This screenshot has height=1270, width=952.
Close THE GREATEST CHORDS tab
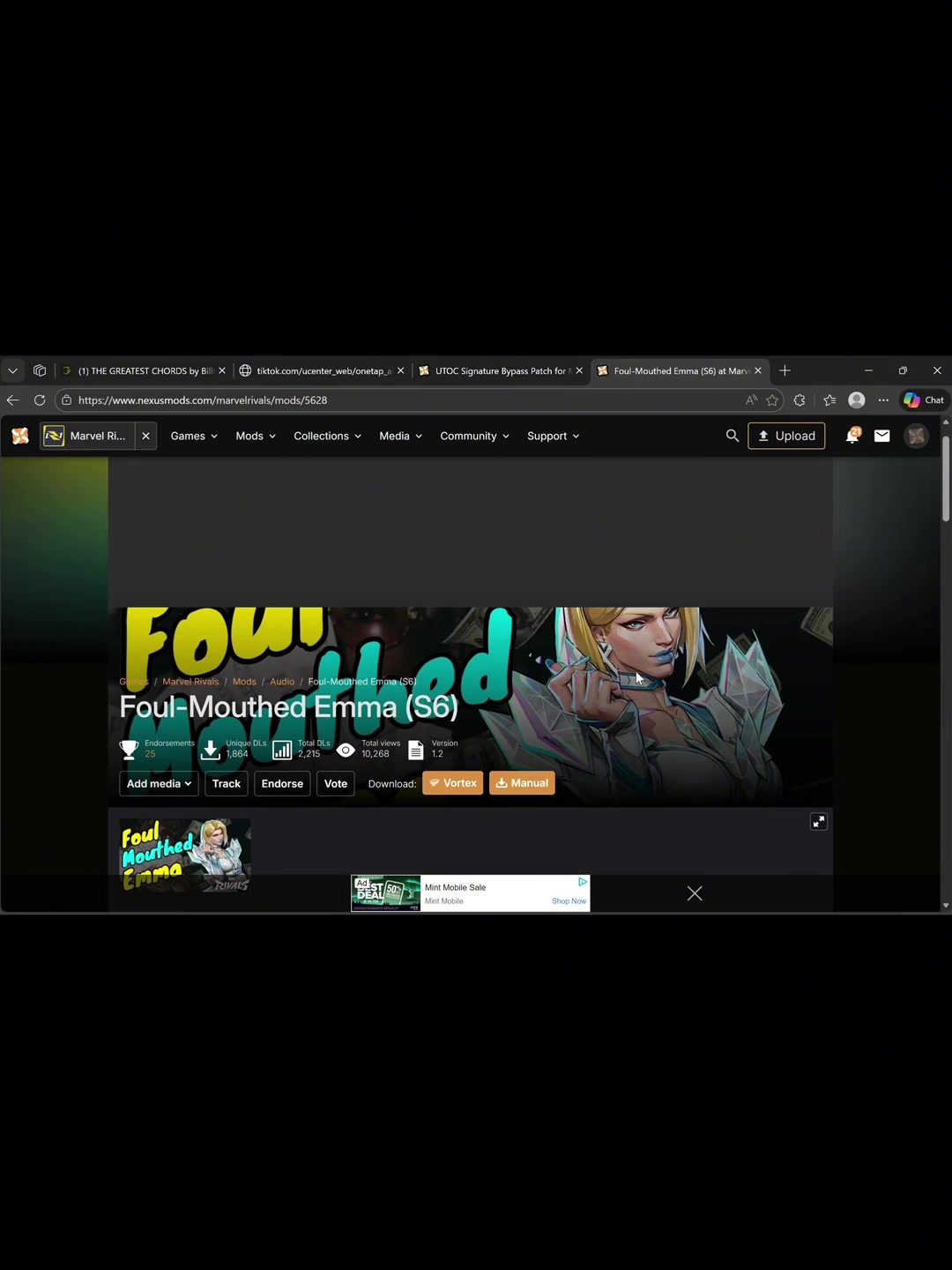[222, 371]
